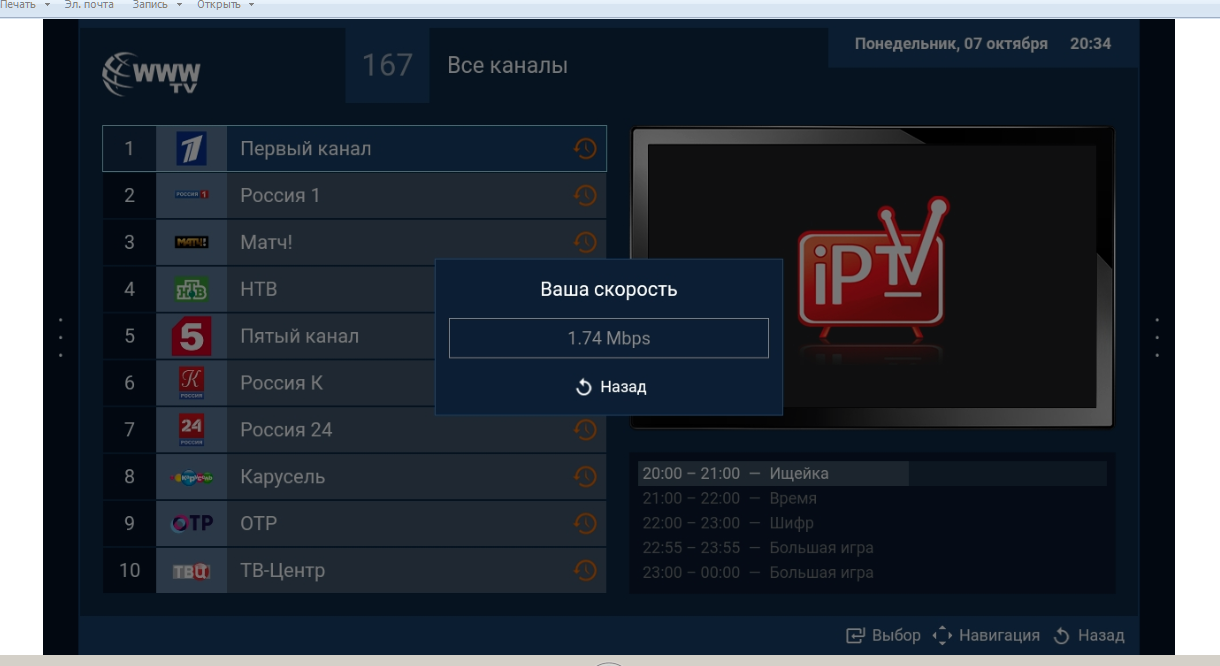Open the Печать menu
This screenshot has width=1220, height=666.
[x=18, y=5]
